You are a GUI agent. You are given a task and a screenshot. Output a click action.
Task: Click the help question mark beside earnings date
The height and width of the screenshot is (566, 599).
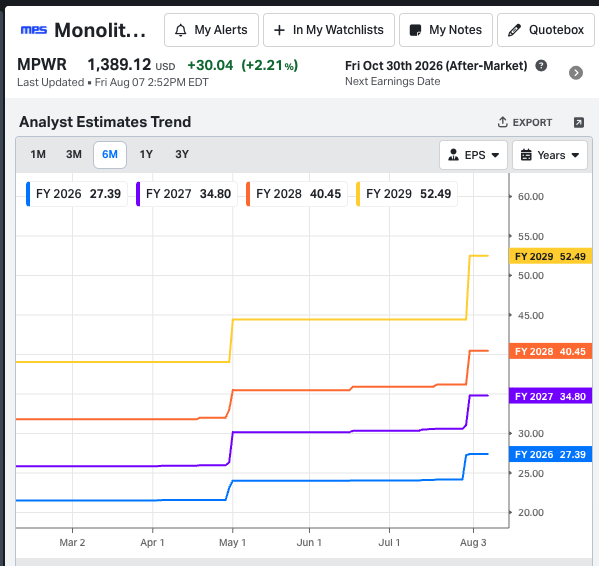[x=541, y=66]
